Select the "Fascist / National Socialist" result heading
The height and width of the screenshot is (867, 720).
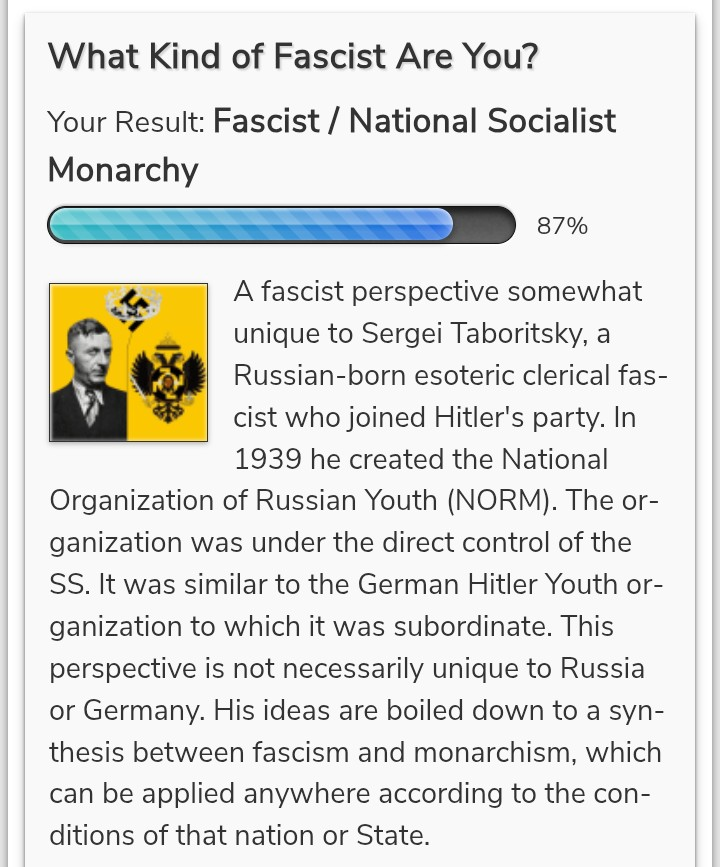pos(415,122)
